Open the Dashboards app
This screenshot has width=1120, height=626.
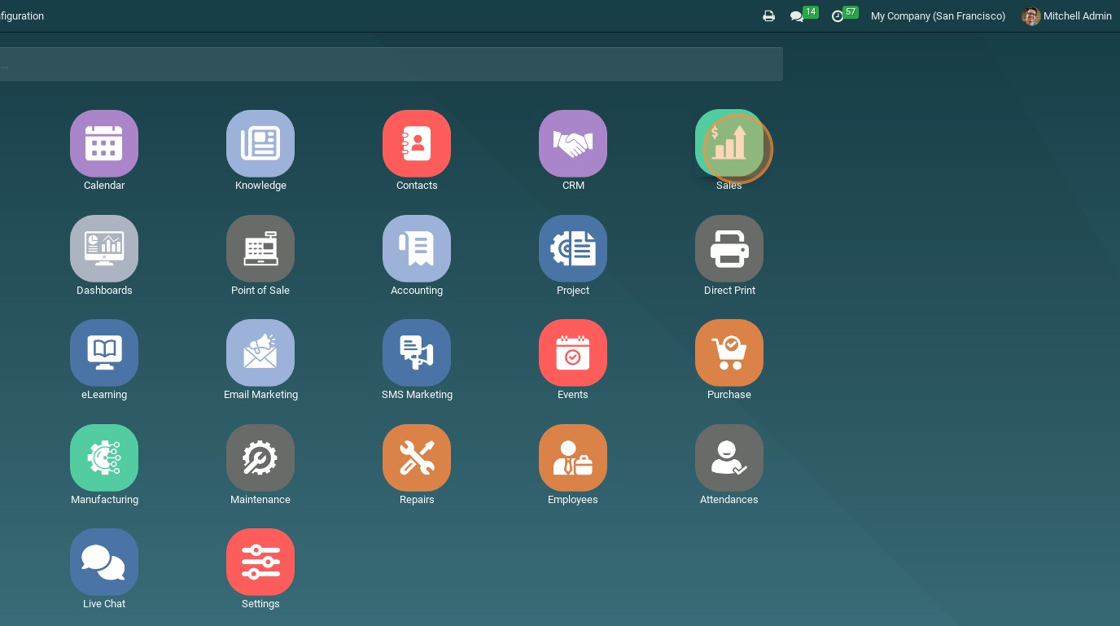[x=104, y=249]
